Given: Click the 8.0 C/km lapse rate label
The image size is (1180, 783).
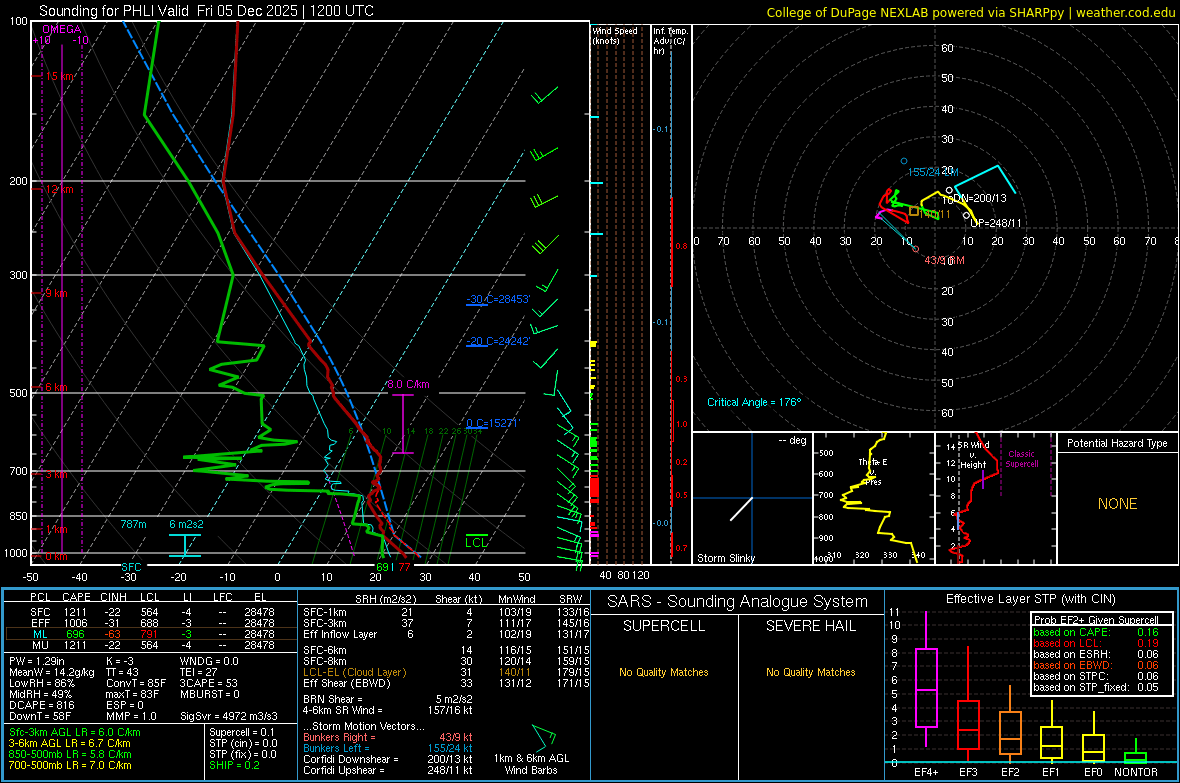Looking at the screenshot, I should point(408,384).
